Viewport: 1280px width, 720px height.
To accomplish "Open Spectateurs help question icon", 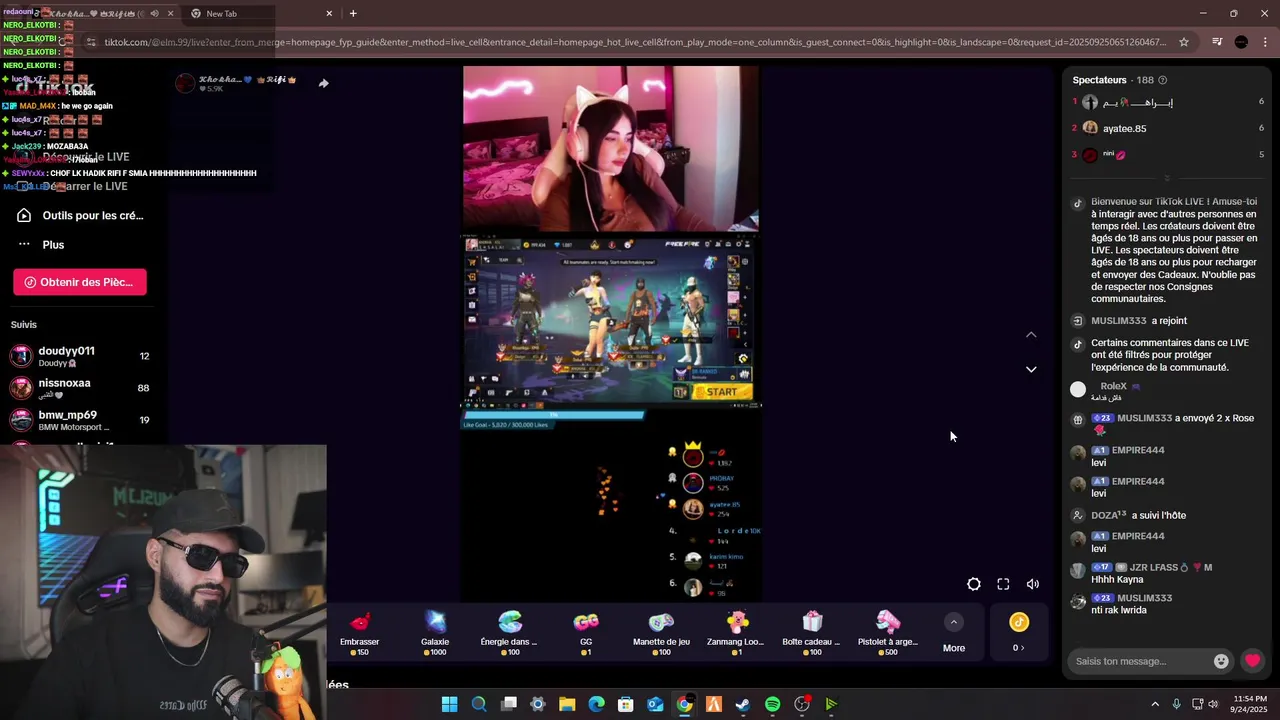I will [x=1162, y=80].
